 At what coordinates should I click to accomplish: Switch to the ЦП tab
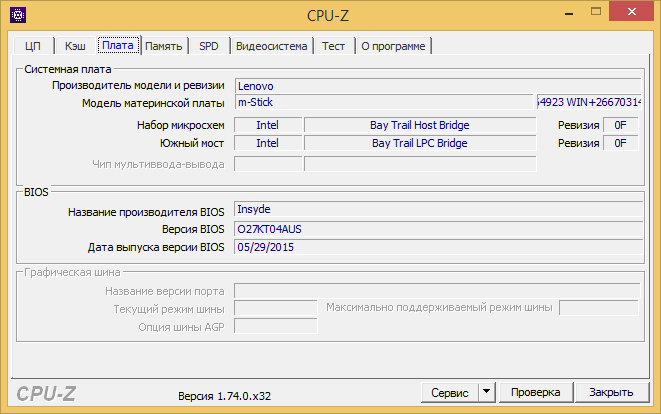(x=33, y=46)
